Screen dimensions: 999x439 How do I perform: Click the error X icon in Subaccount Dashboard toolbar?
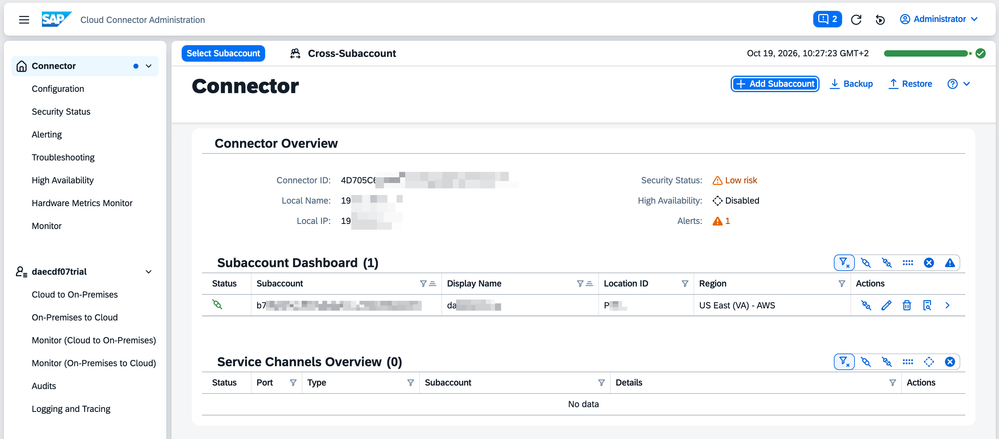pyautogui.click(x=929, y=262)
